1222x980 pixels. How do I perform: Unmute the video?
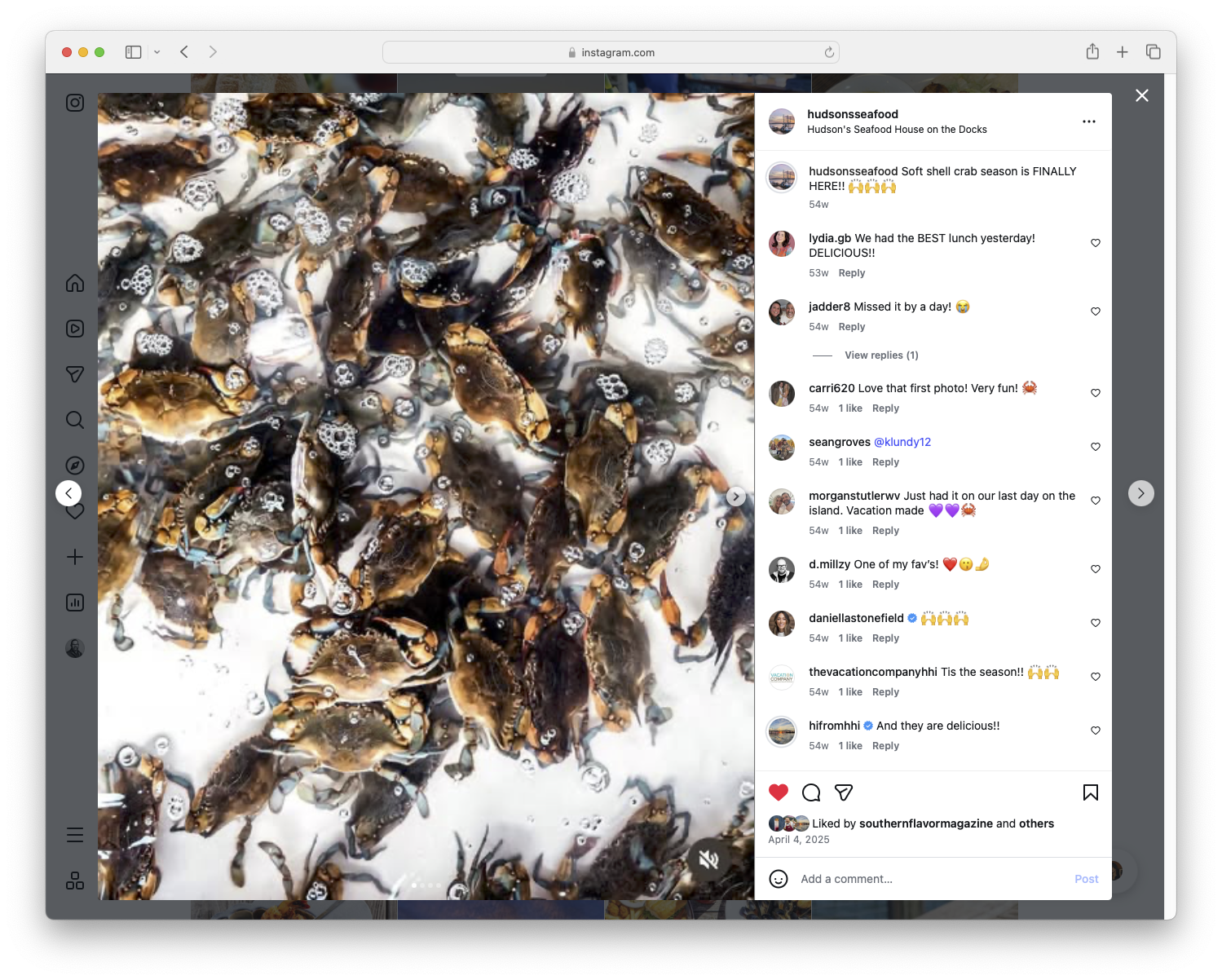(708, 859)
